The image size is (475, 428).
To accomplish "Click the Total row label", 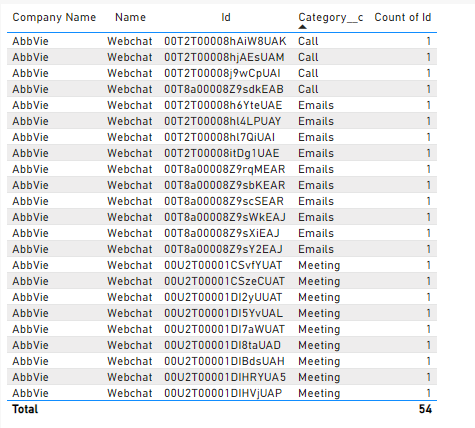I will click(x=25, y=409).
